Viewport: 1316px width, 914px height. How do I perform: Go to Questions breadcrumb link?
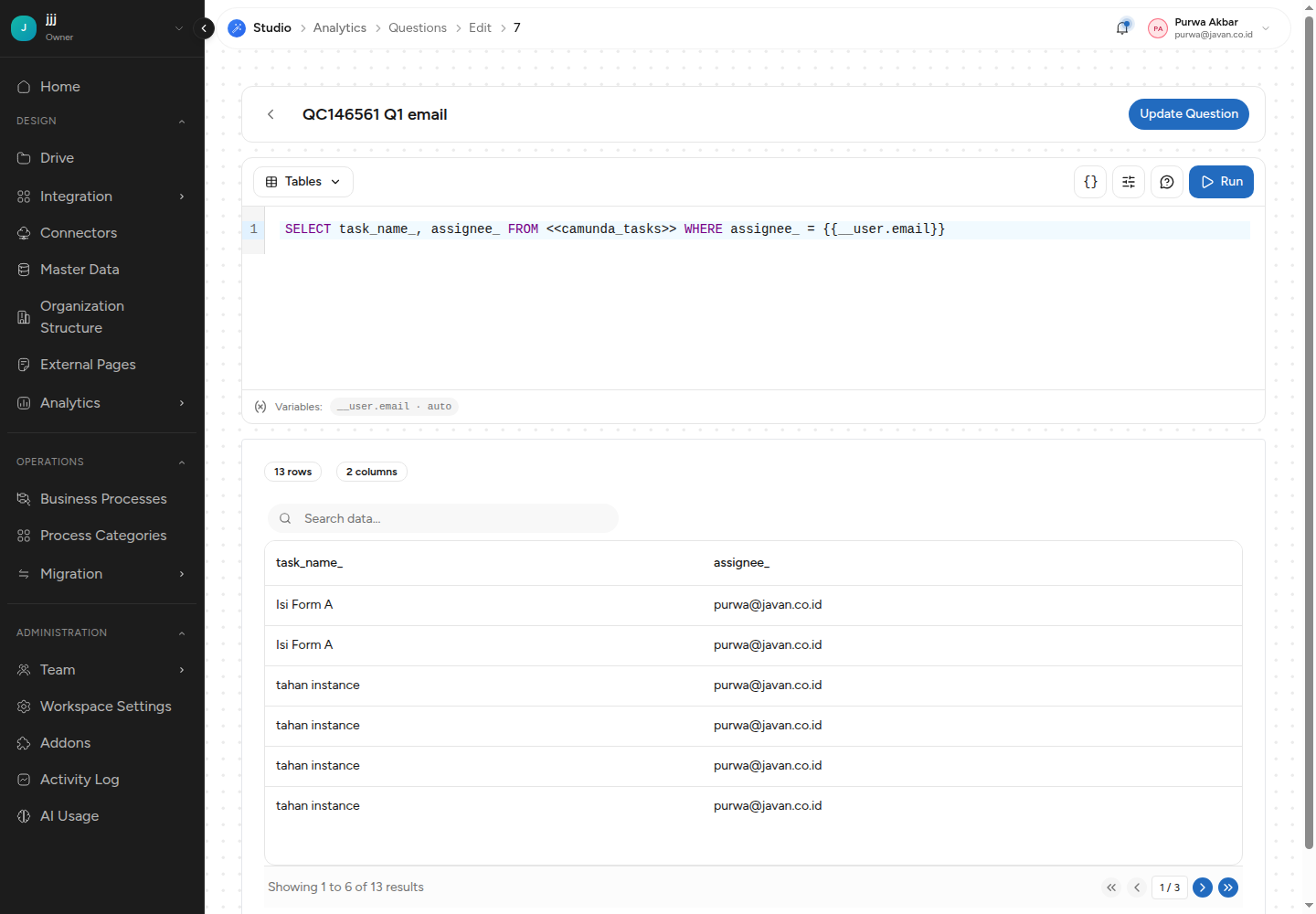click(x=418, y=28)
